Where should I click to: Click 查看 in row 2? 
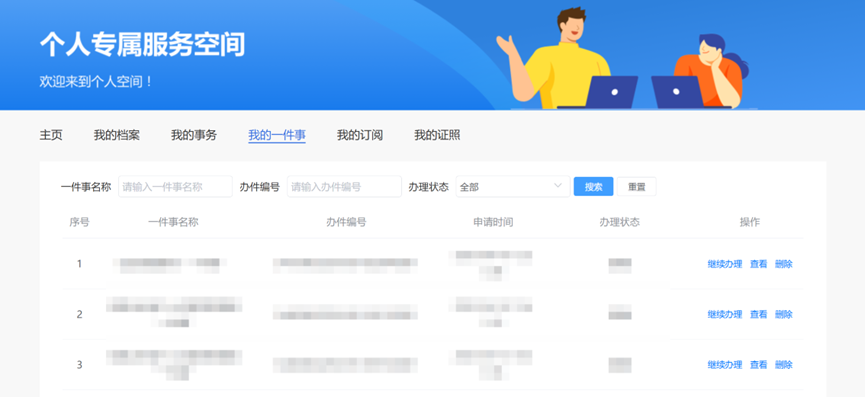pyautogui.click(x=759, y=314)
